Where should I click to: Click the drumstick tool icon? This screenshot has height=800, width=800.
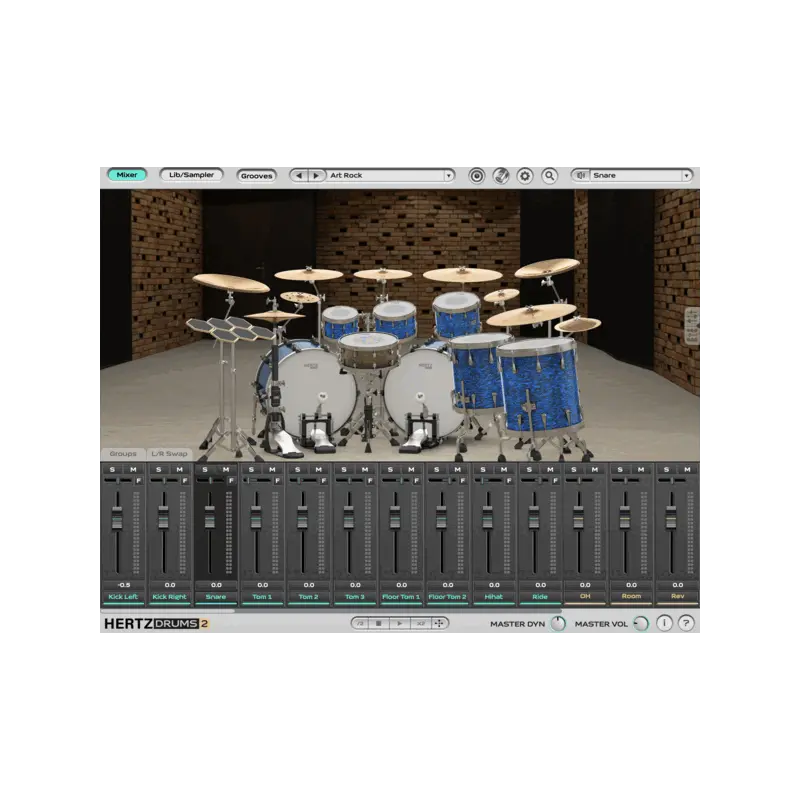coord(501,176)
